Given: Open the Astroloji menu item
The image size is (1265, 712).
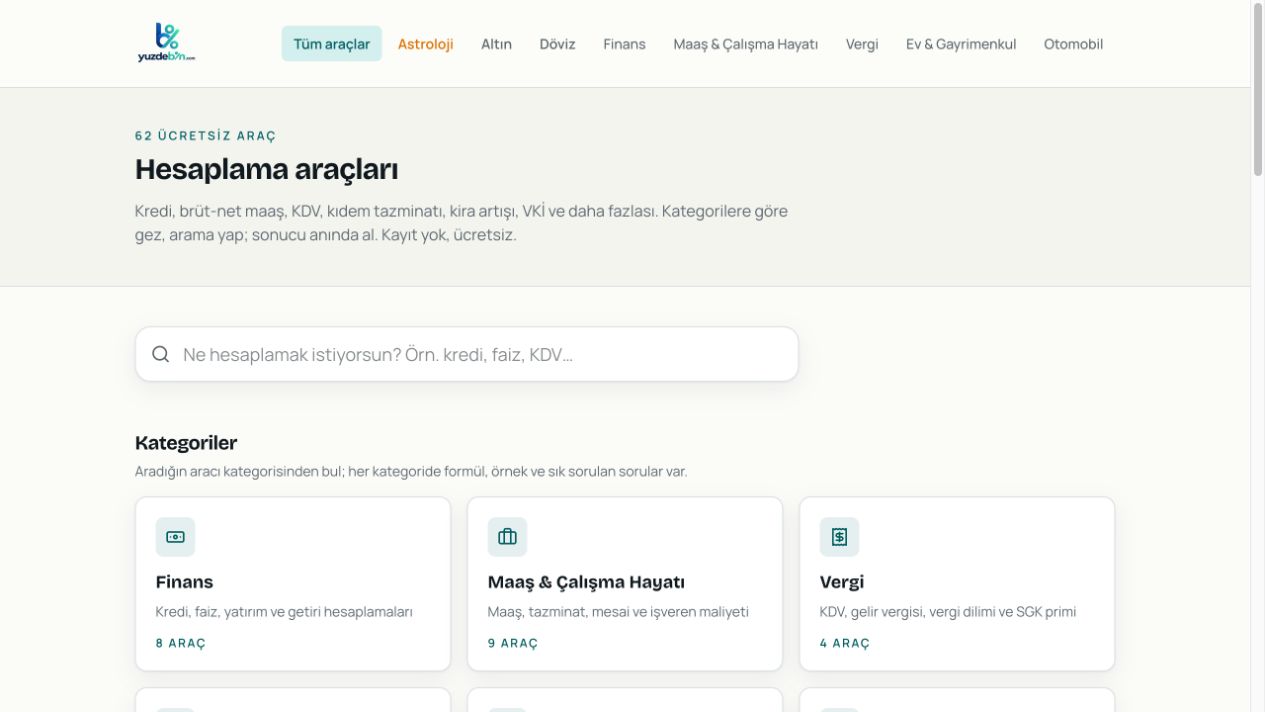Looking at the screenshot, I should pyautogui.click(x=425, y=44).
